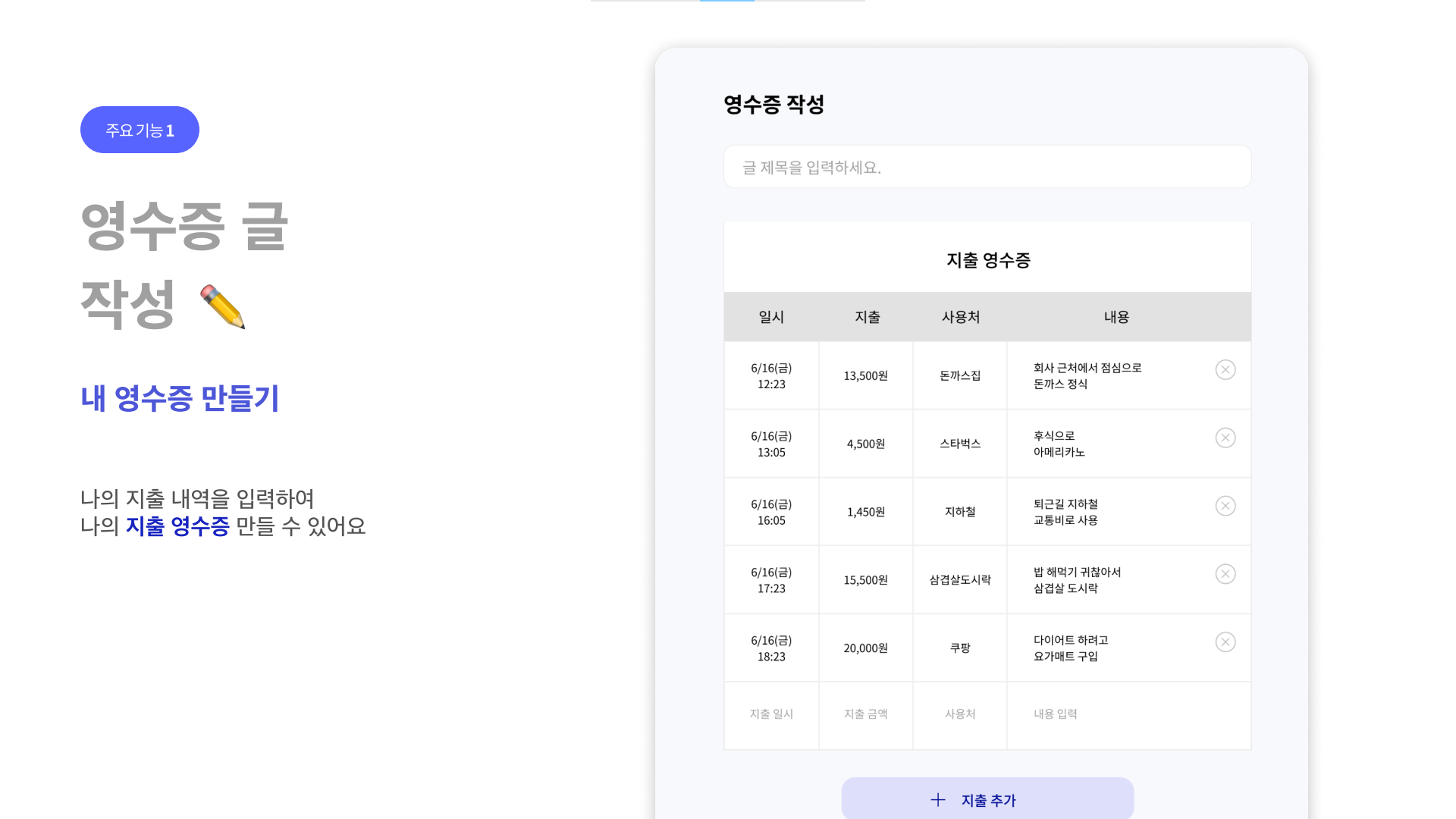This screenshot has height=819, width=1456.
Task: Click the 지출 일시 entry field
Action: (x=770, y=714)
